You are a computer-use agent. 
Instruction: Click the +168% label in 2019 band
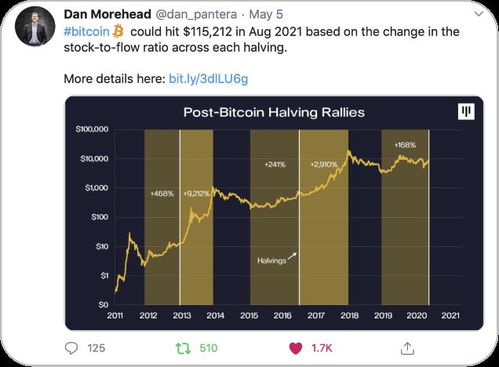[405, 145]
